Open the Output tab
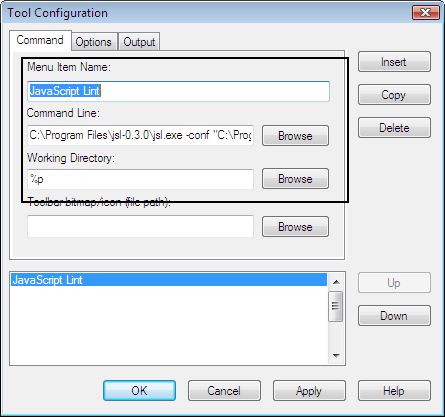445x417 pixels. coord(139,42)
